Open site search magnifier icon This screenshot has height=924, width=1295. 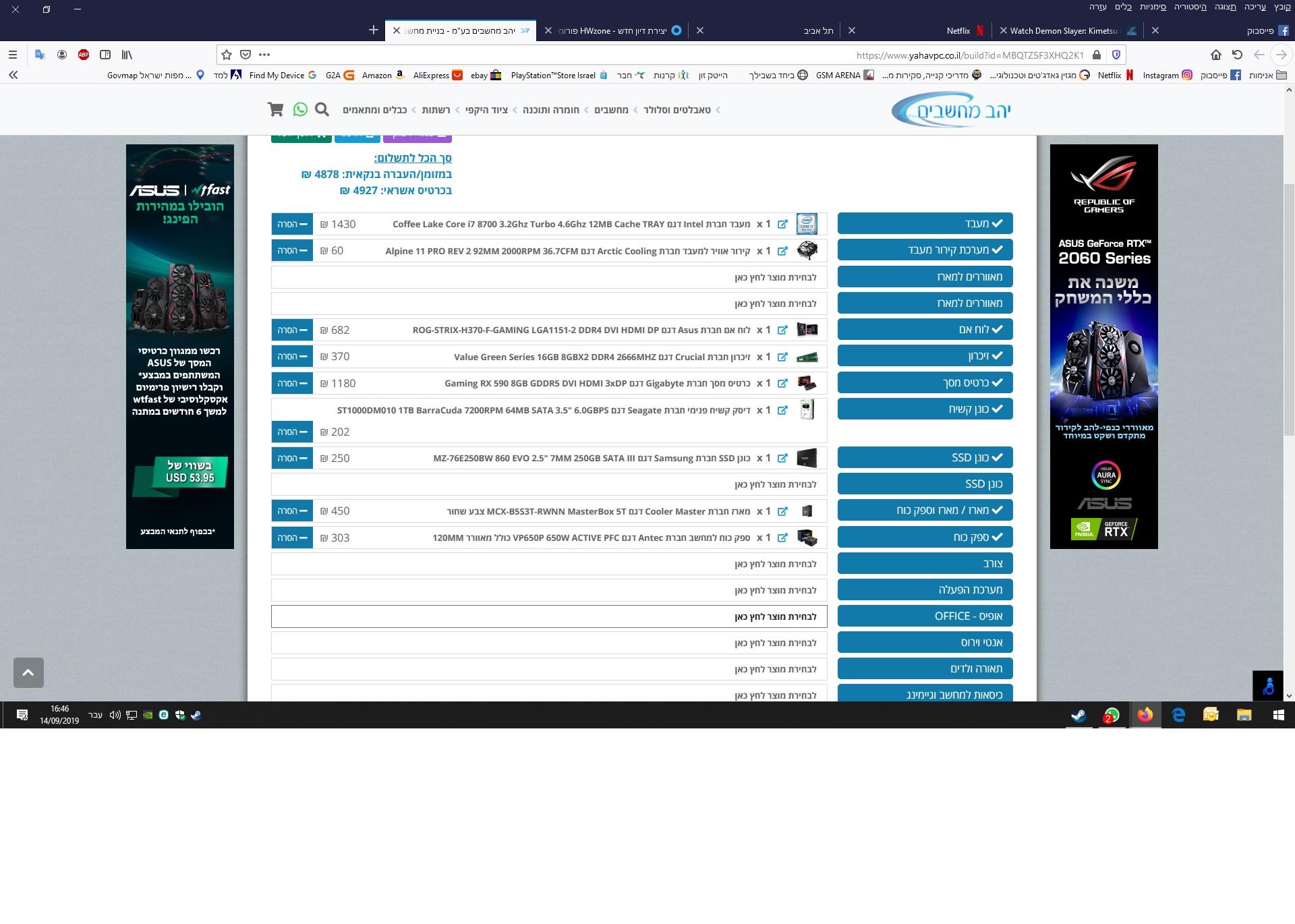tap(322, 109)
